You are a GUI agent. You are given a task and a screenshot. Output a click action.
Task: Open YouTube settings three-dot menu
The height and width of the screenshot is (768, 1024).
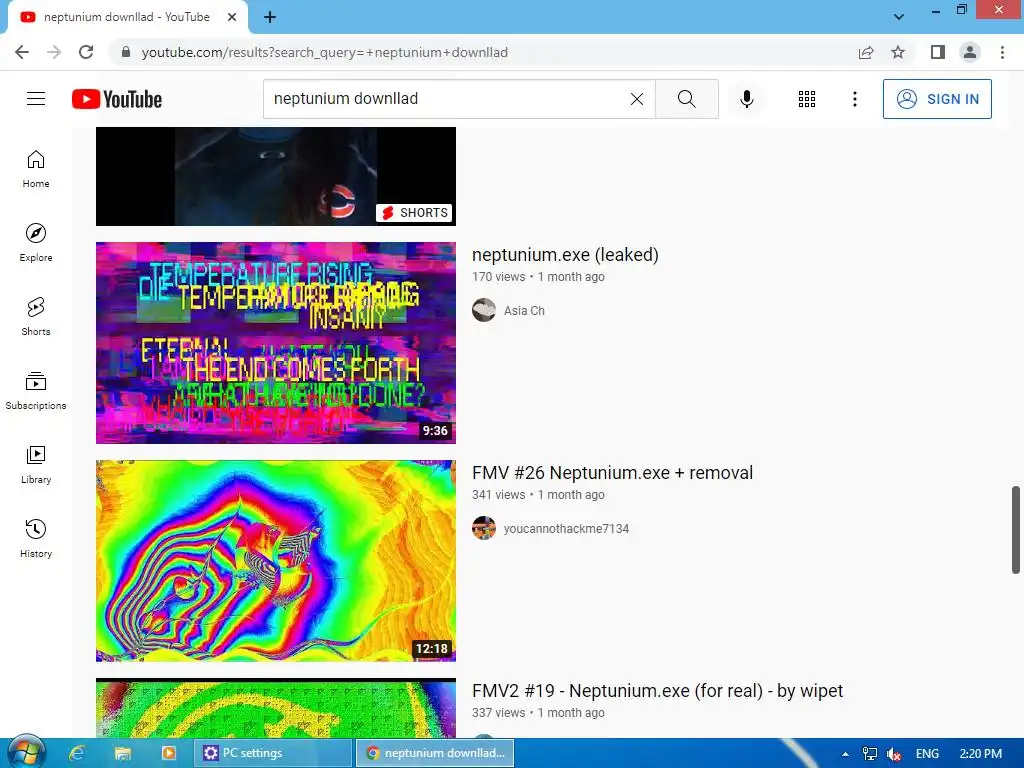[854, 99]
